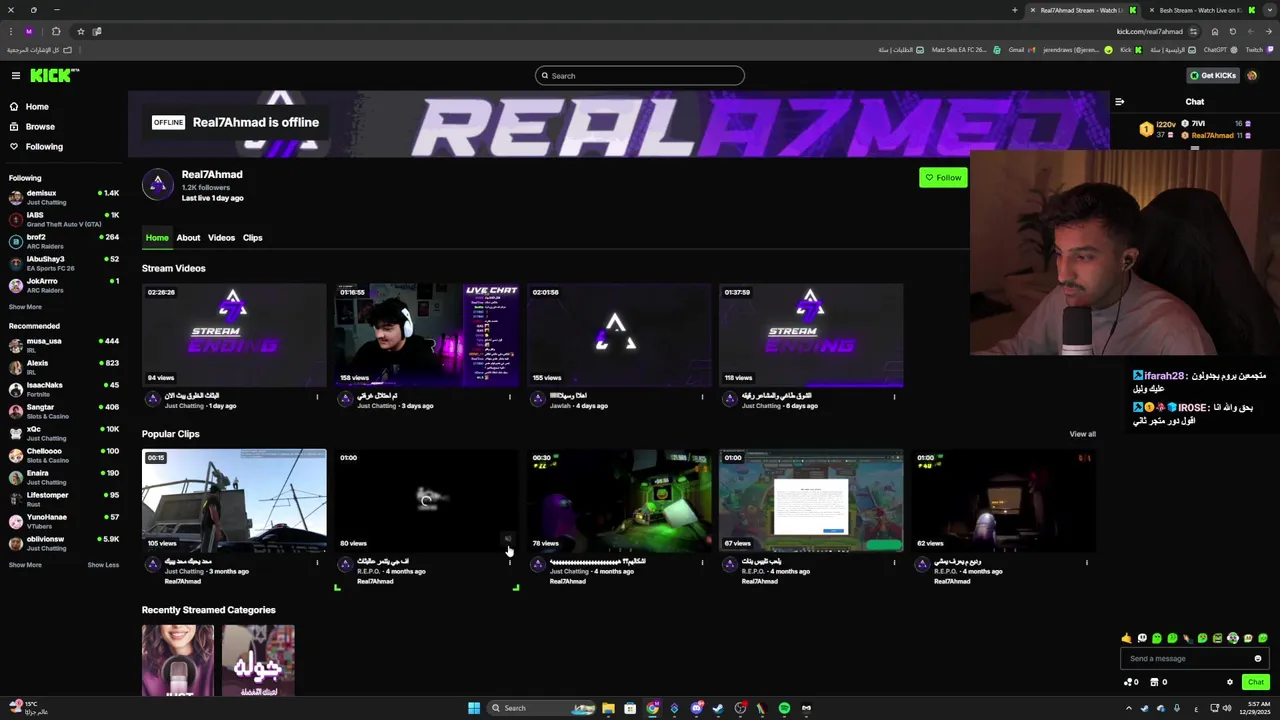Screen dimensions: 1280x720
Task: Open options menu for the 155 views video
Action: [x=702, y=397]
